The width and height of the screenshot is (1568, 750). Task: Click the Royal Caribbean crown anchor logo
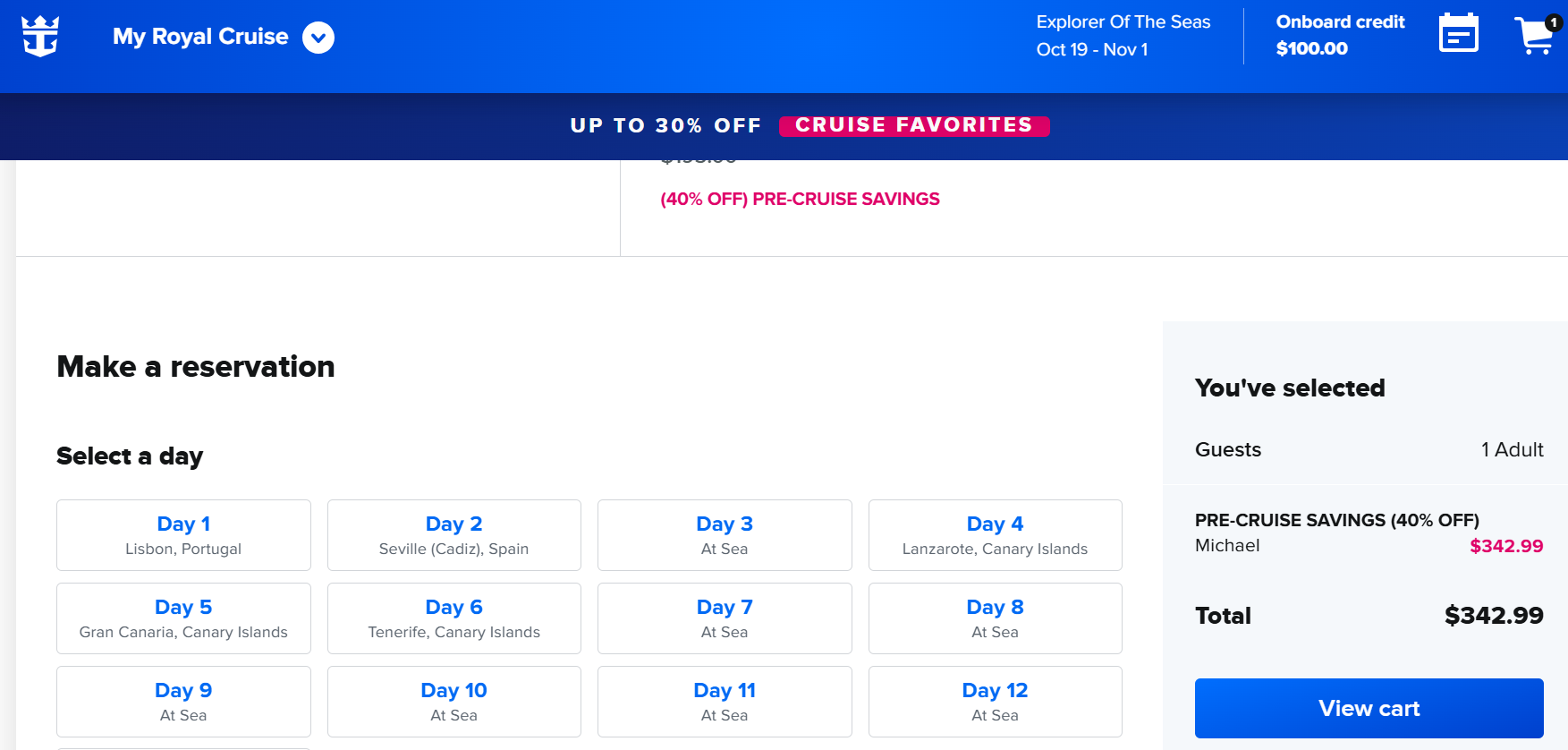[40, 37]
